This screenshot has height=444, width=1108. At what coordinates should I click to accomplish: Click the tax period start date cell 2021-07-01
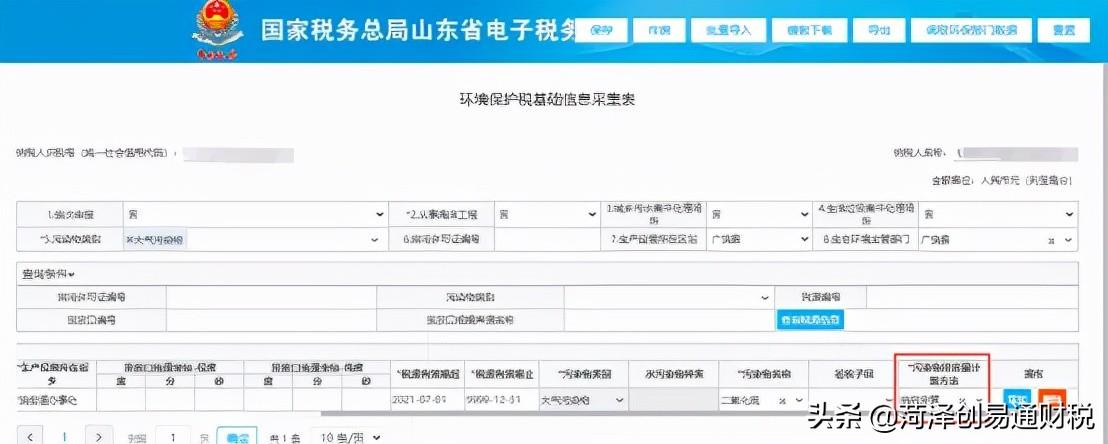426,399
